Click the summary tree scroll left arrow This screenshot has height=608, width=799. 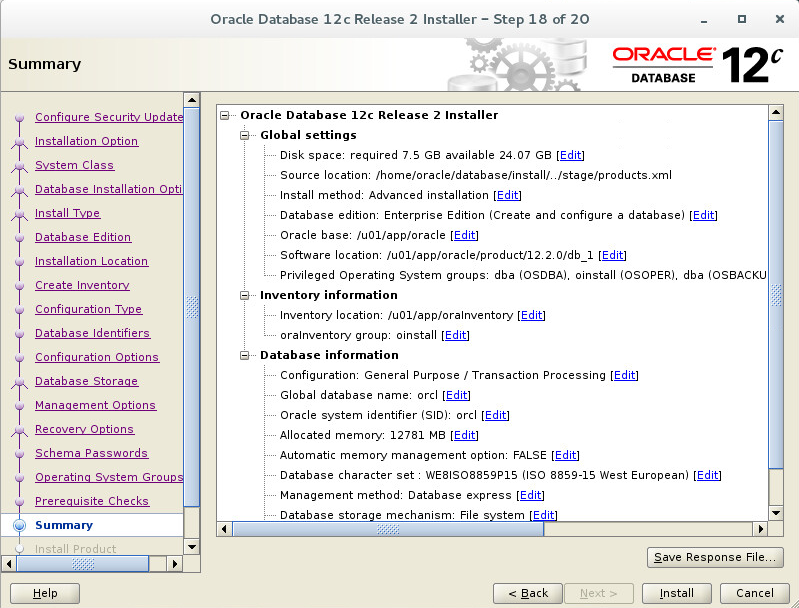coord(224,529)
